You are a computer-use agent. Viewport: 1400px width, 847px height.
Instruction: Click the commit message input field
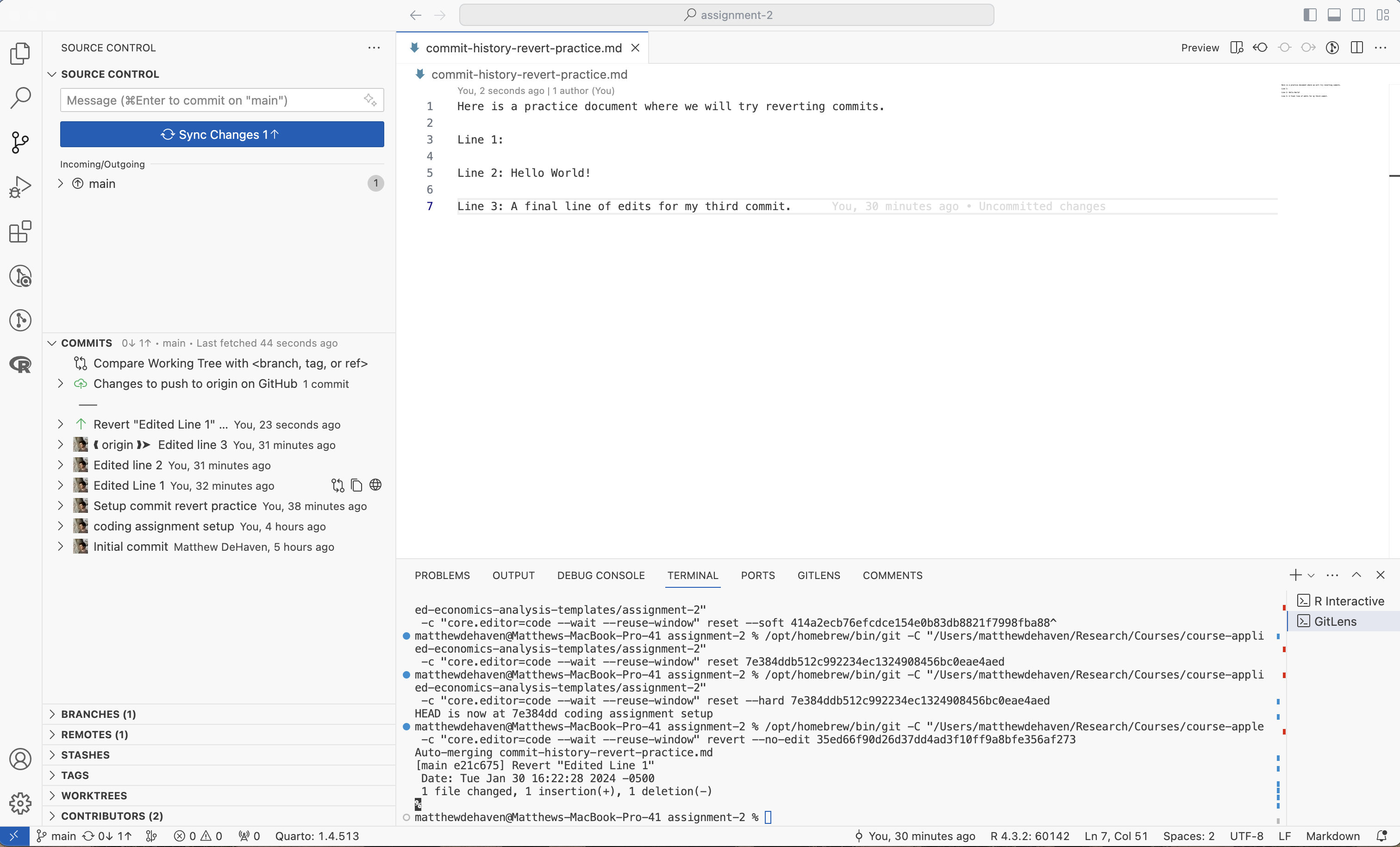[x=210, y=100]
